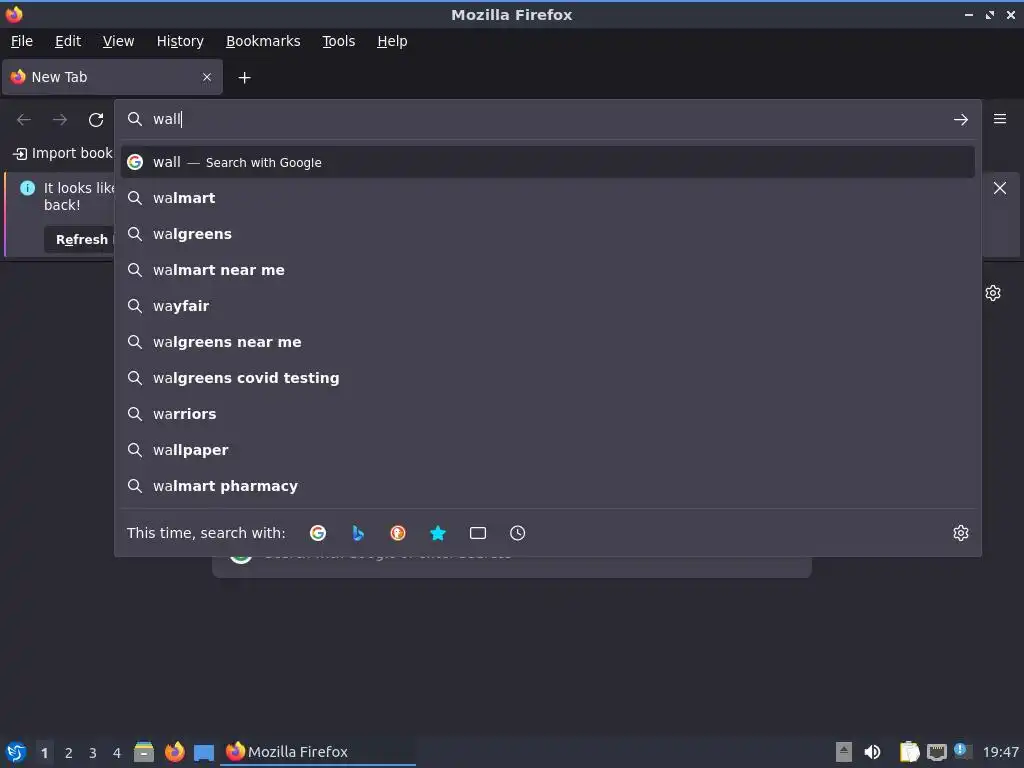Click the show desktop taskbar icon
Screen dimensions: 1024x768
[204, 752]
